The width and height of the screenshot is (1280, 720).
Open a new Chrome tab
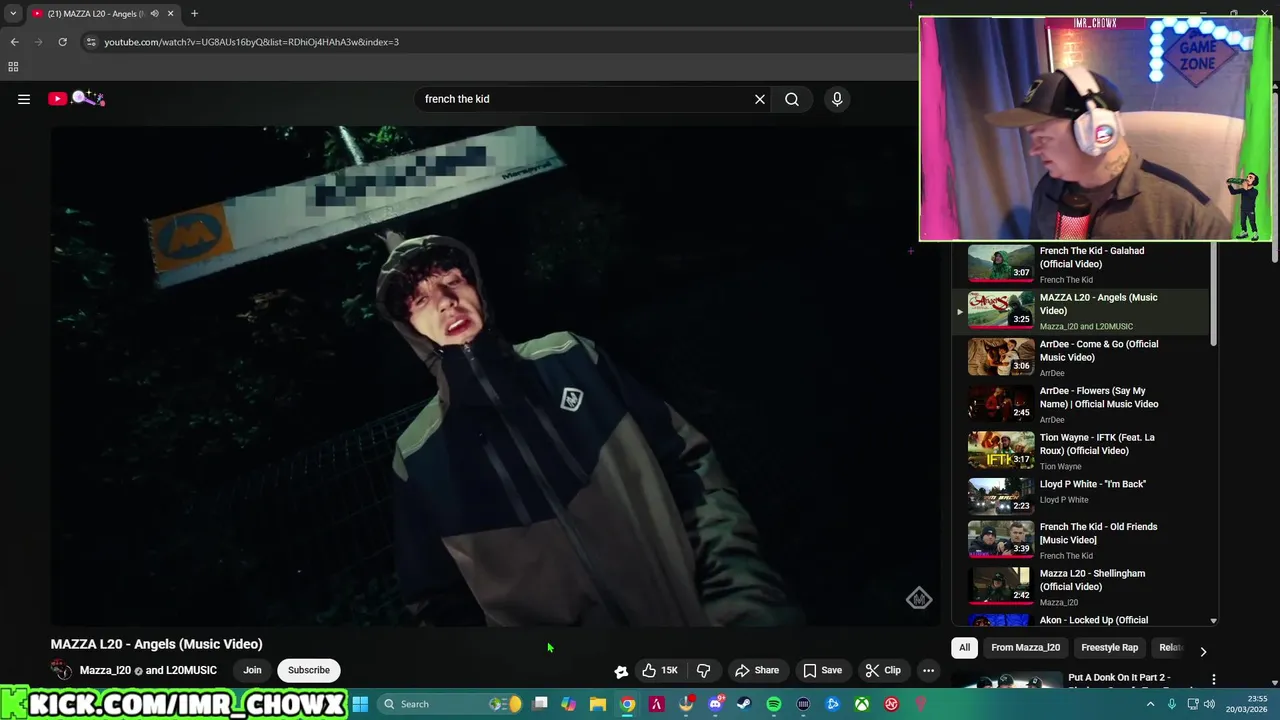pos(194,13)
